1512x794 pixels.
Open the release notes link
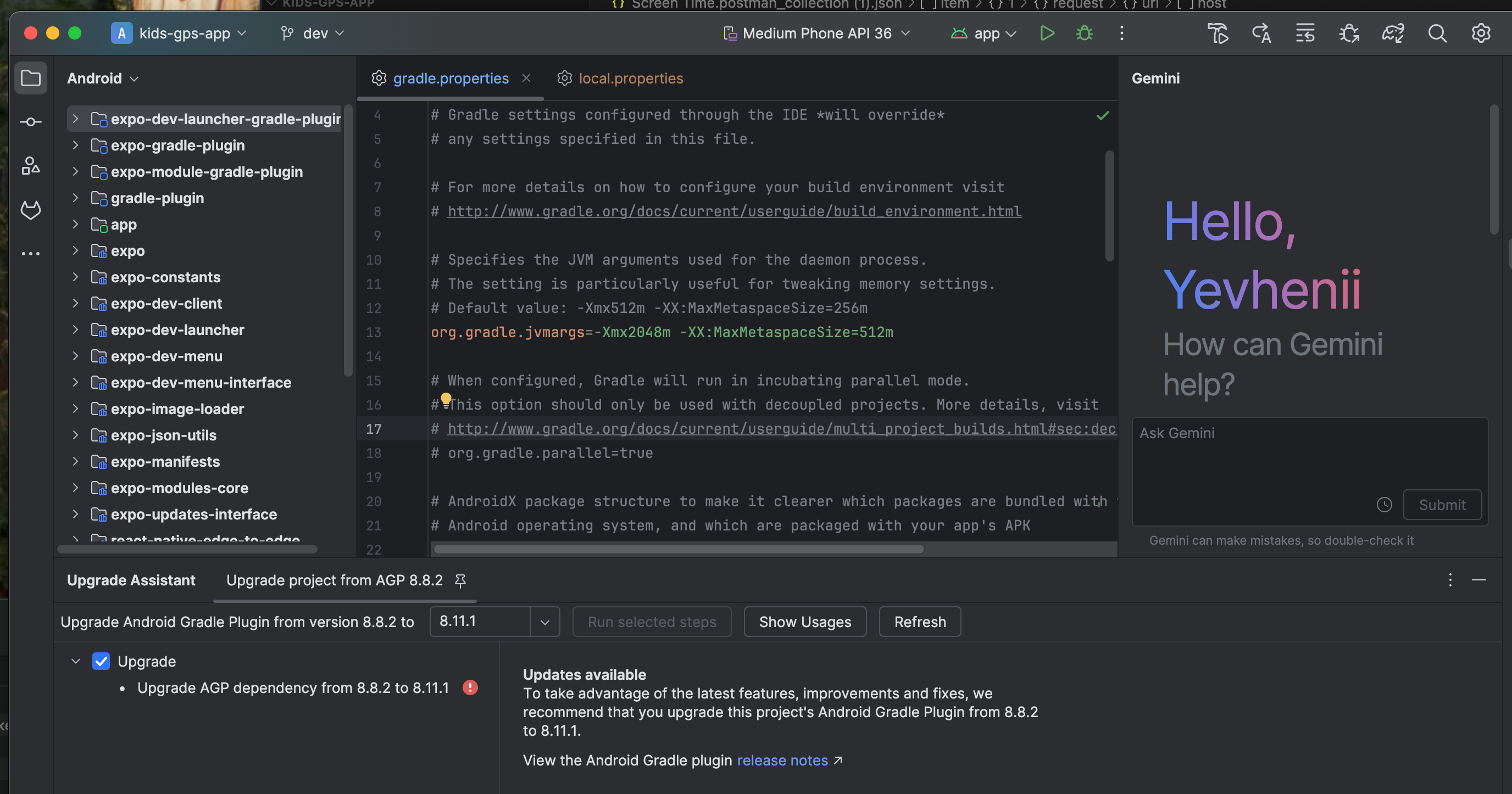[x=782, y=760]
